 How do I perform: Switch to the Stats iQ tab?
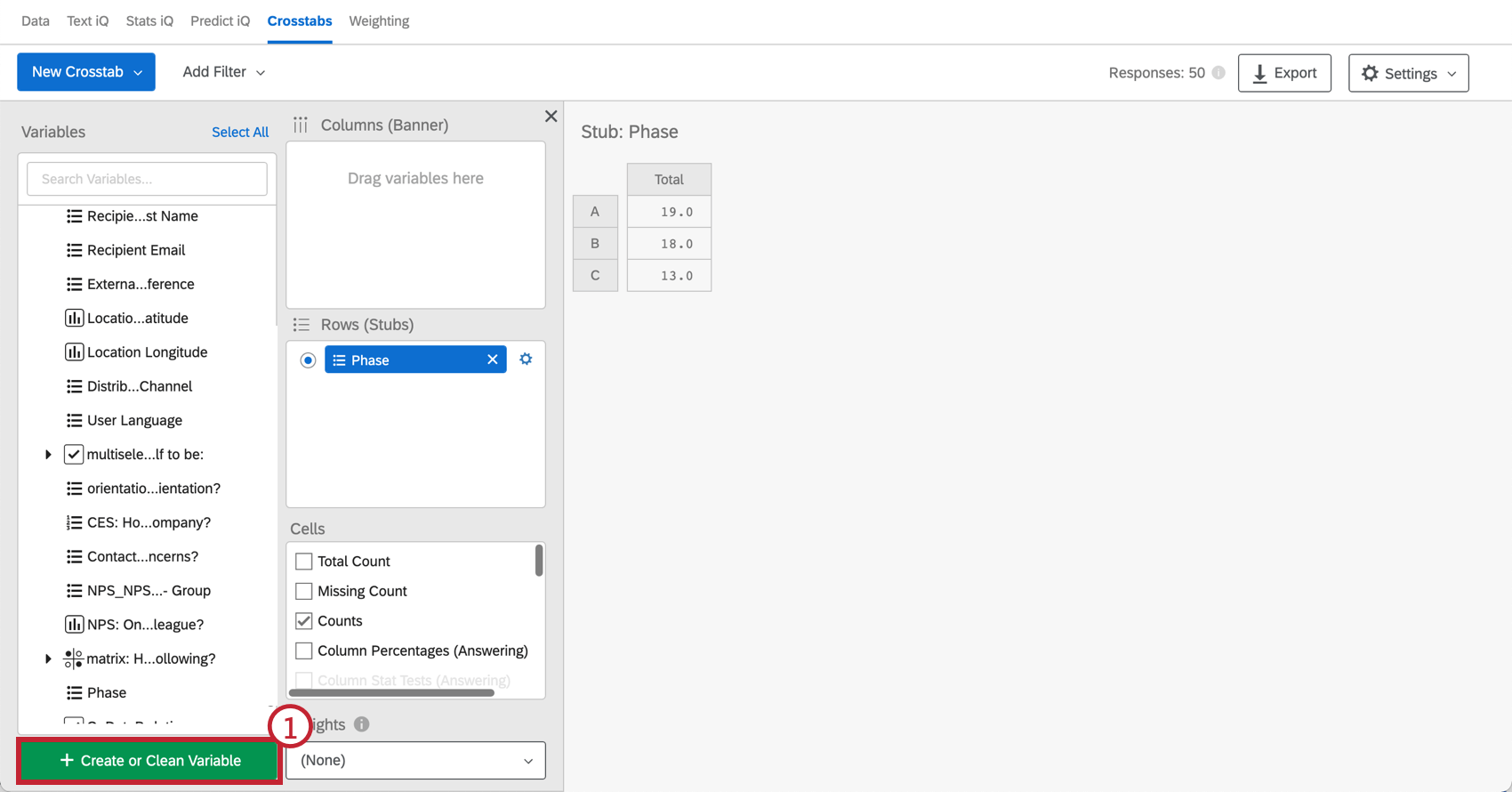click(x=149, y=21)
